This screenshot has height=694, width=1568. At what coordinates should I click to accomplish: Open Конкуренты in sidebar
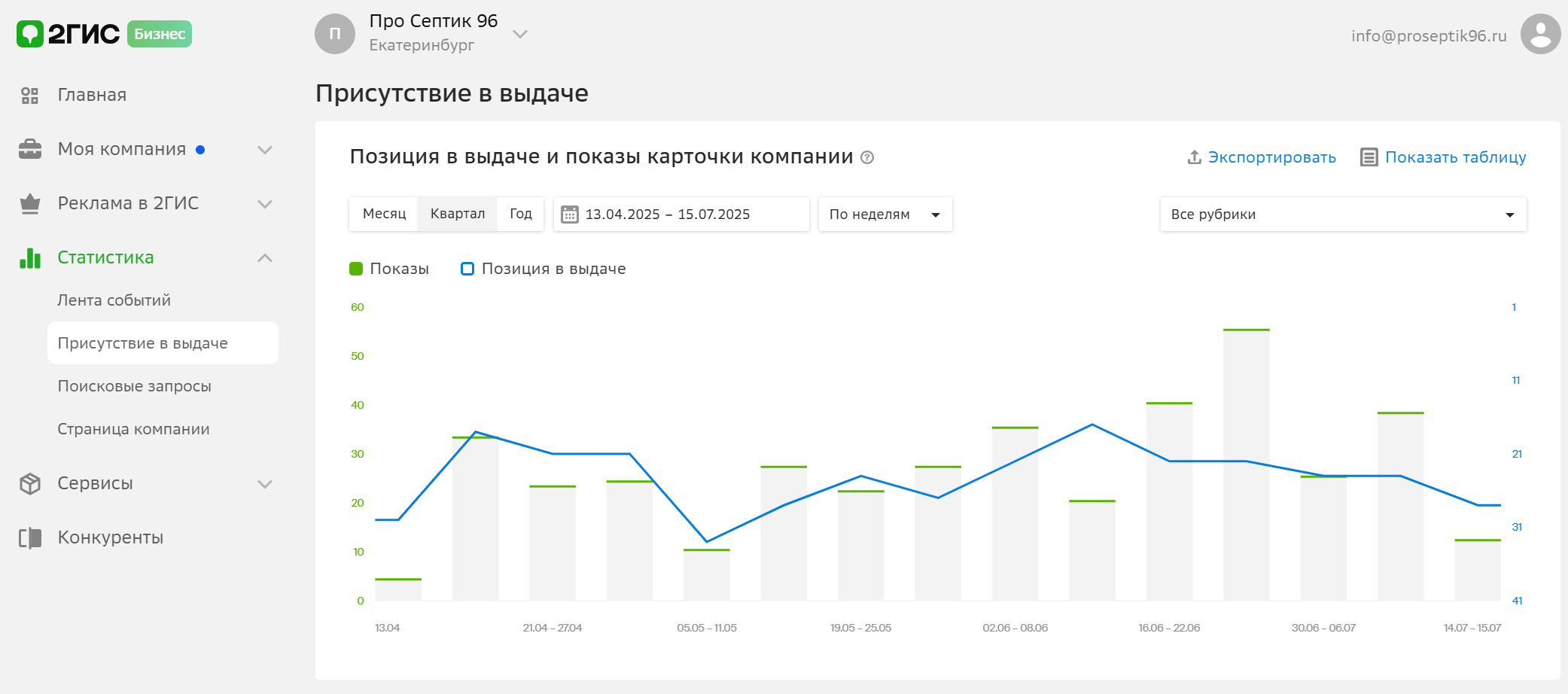point(111,537)
